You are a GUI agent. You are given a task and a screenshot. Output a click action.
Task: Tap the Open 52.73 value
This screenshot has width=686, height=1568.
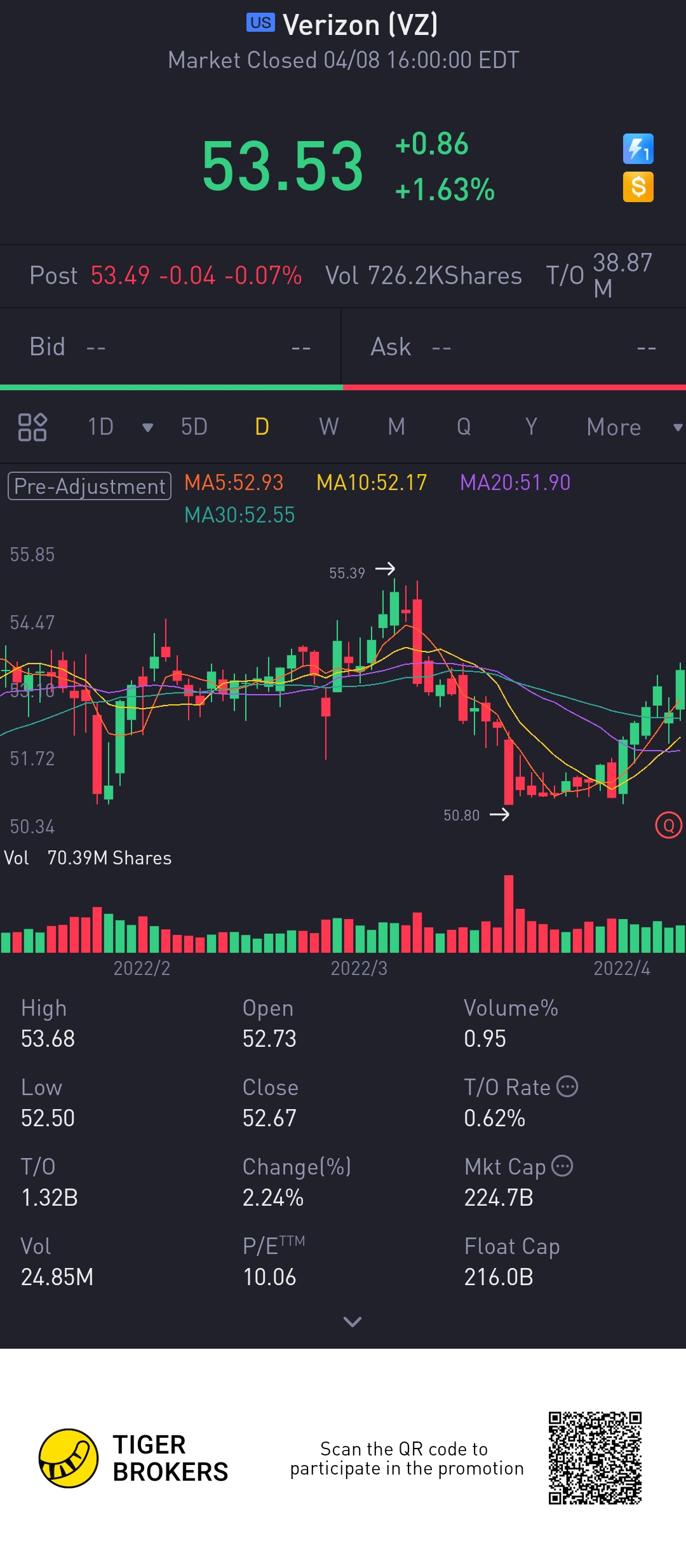point(269,1039)
